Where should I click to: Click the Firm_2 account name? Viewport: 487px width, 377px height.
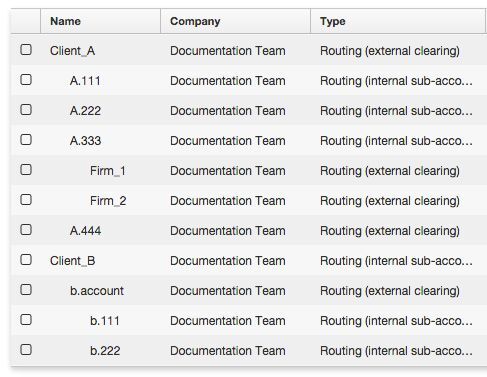click(x=108, y=201)
